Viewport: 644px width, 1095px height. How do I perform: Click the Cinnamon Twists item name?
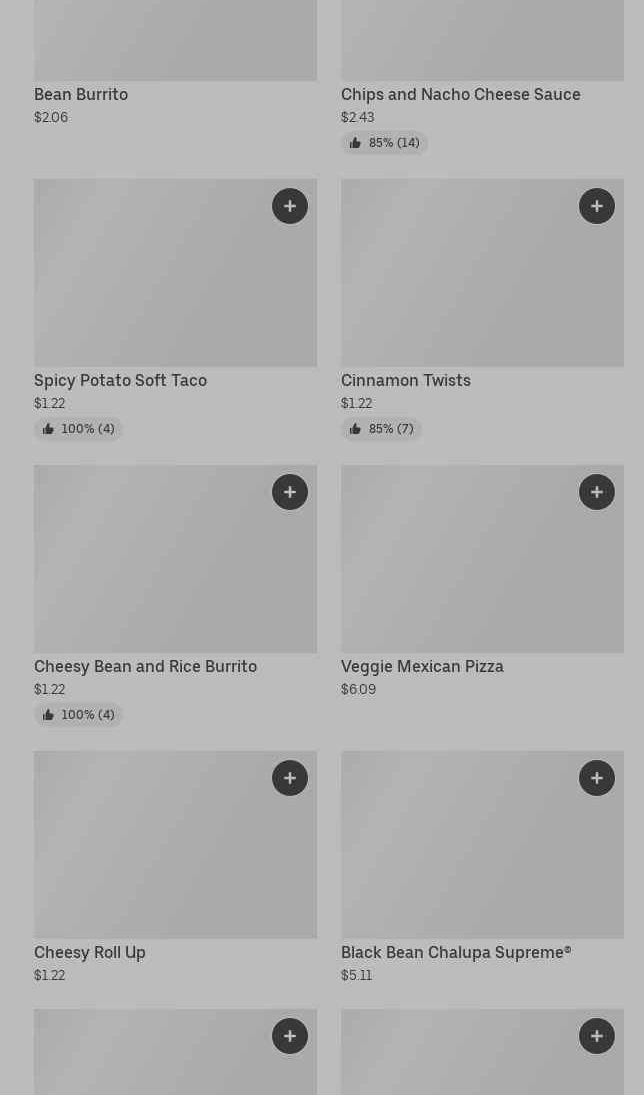pos(405,380)
